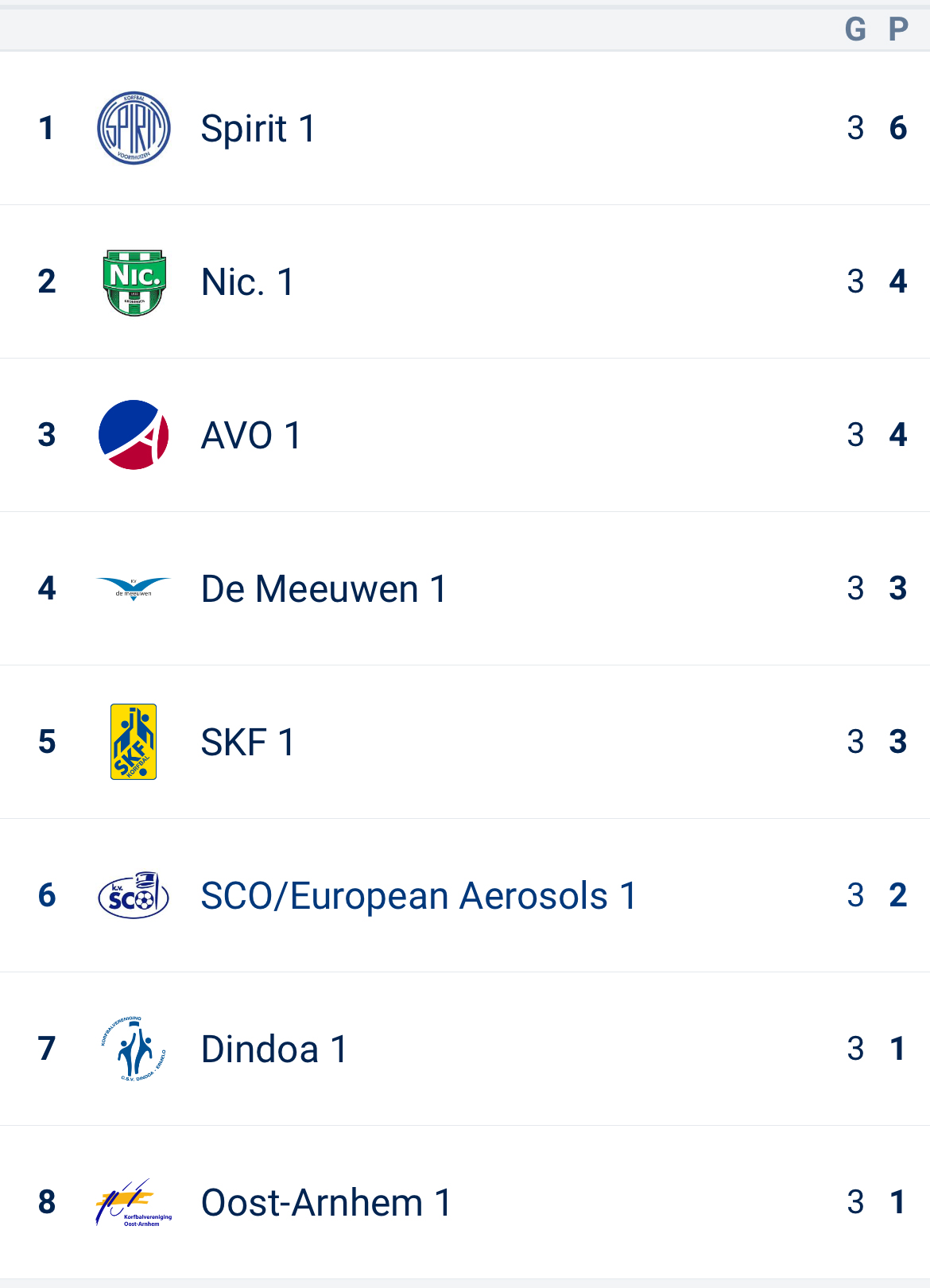Open Nic. 1 team name
The width and height of the screenshot is (930, 1288).
tap(247, 282)
